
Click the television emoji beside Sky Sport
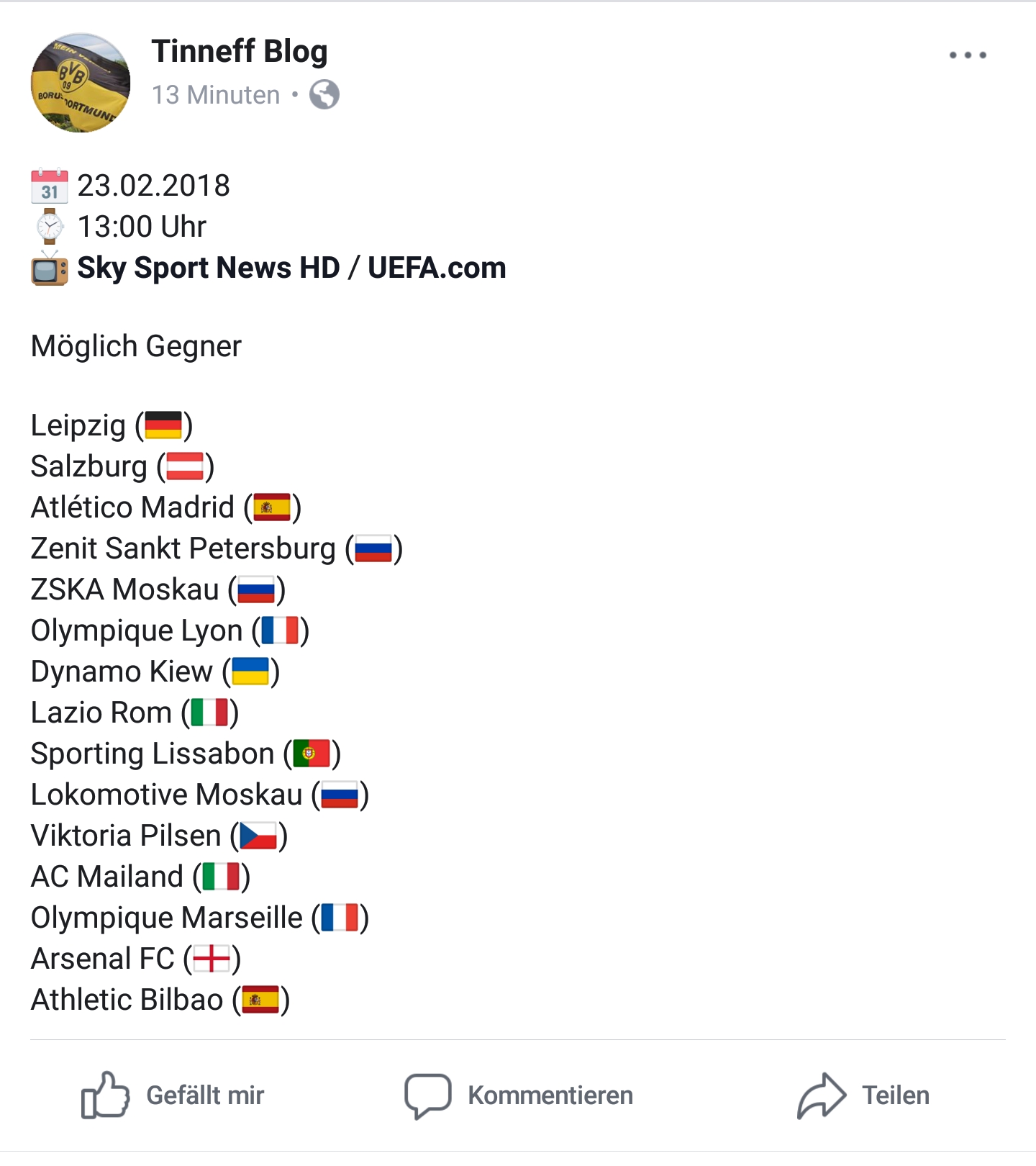pyautogui.click(x=50, y=268)
